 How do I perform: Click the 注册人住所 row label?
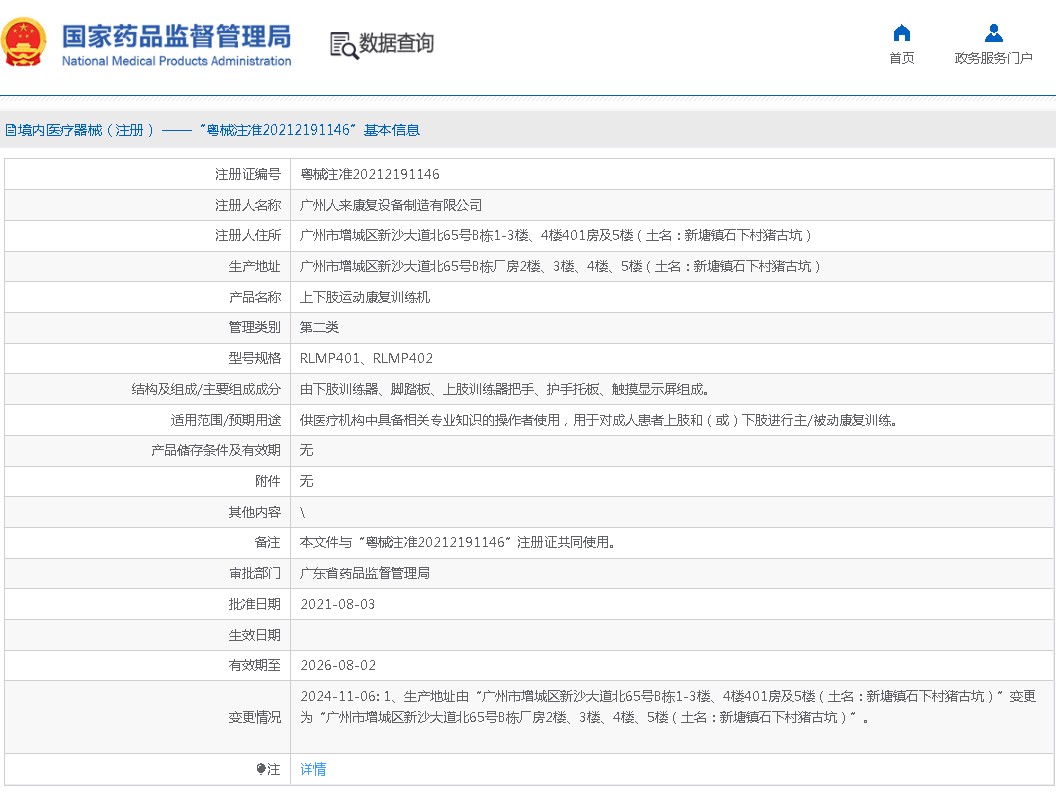click(247, 236)
